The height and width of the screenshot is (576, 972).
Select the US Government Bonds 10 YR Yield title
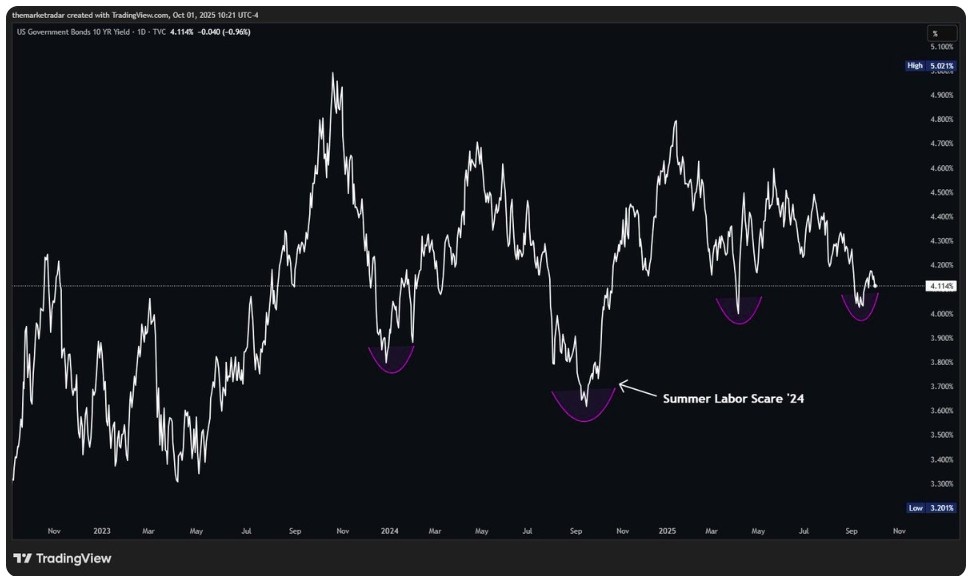(x=73, y=32)
